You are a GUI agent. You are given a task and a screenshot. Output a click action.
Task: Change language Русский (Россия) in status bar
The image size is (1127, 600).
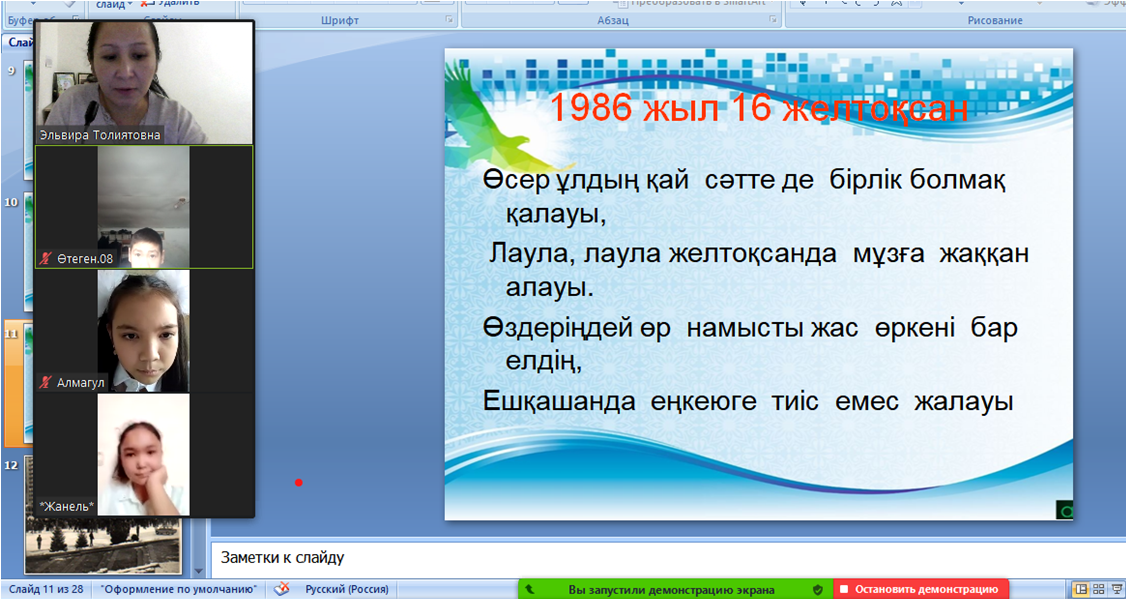coord(347,590)
